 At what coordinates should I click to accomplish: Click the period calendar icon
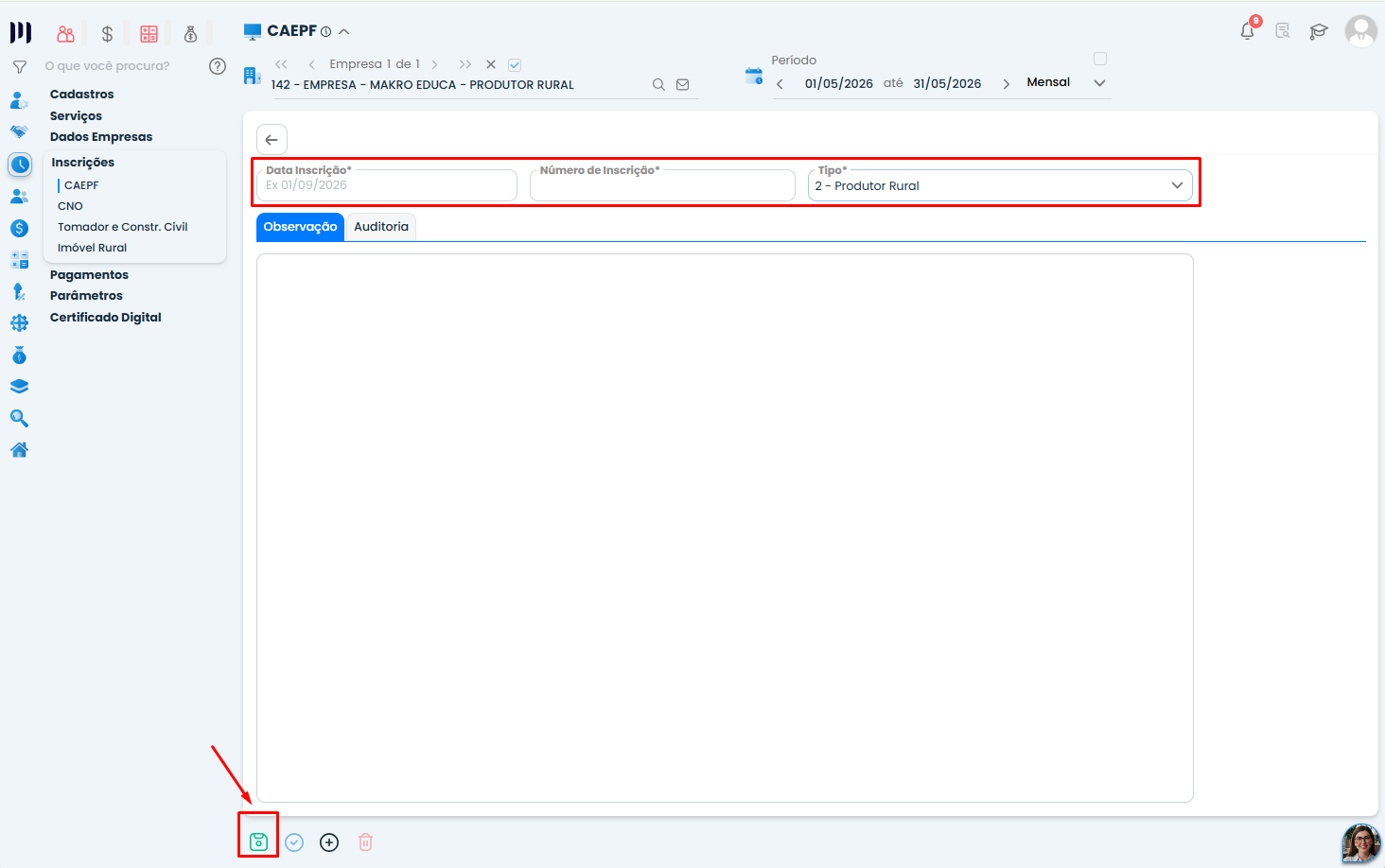point(754,77)
